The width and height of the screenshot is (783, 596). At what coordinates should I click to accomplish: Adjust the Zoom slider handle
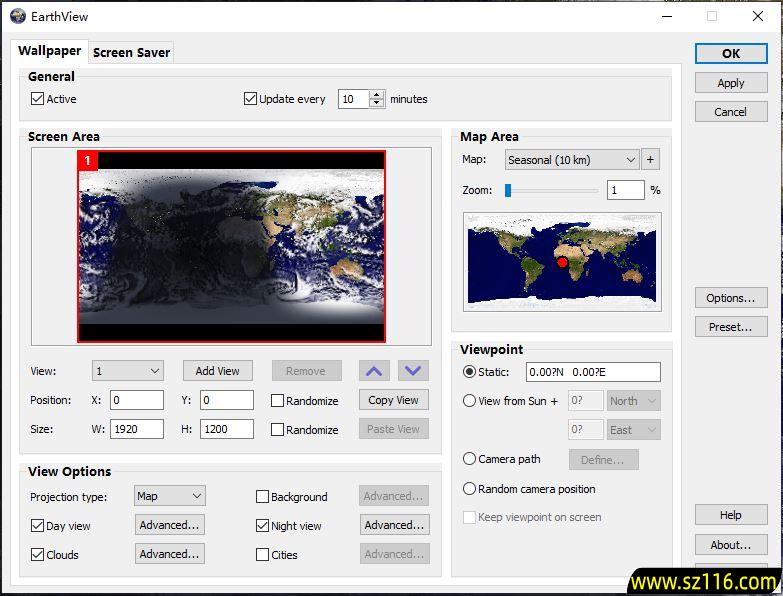point(508,190)
